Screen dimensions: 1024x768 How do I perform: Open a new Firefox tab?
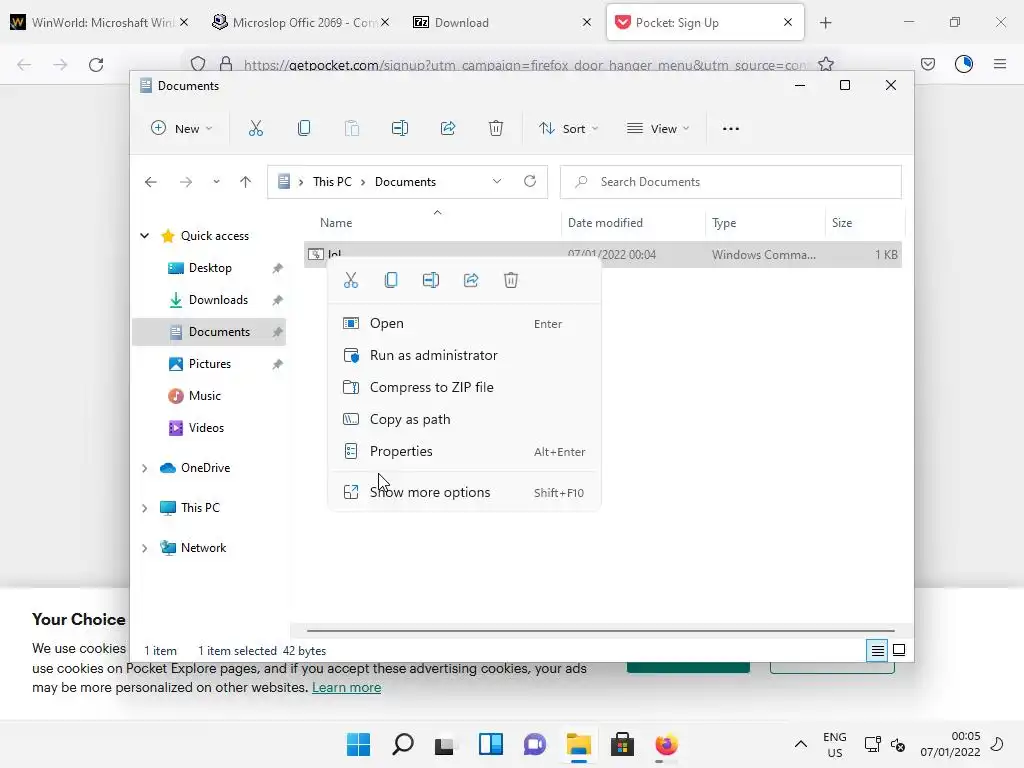tap(825, 23)
